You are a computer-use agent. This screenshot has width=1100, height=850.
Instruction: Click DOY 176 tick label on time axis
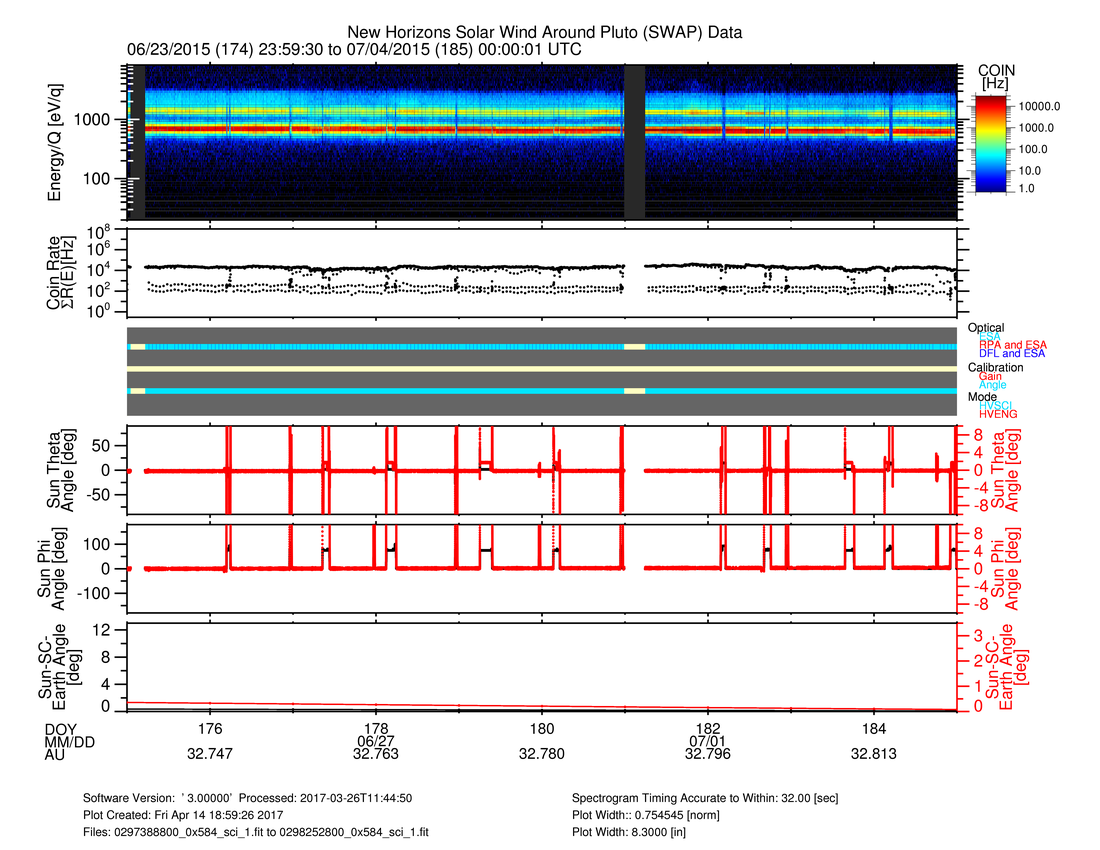pyautogui.click(x=210, y=727)
